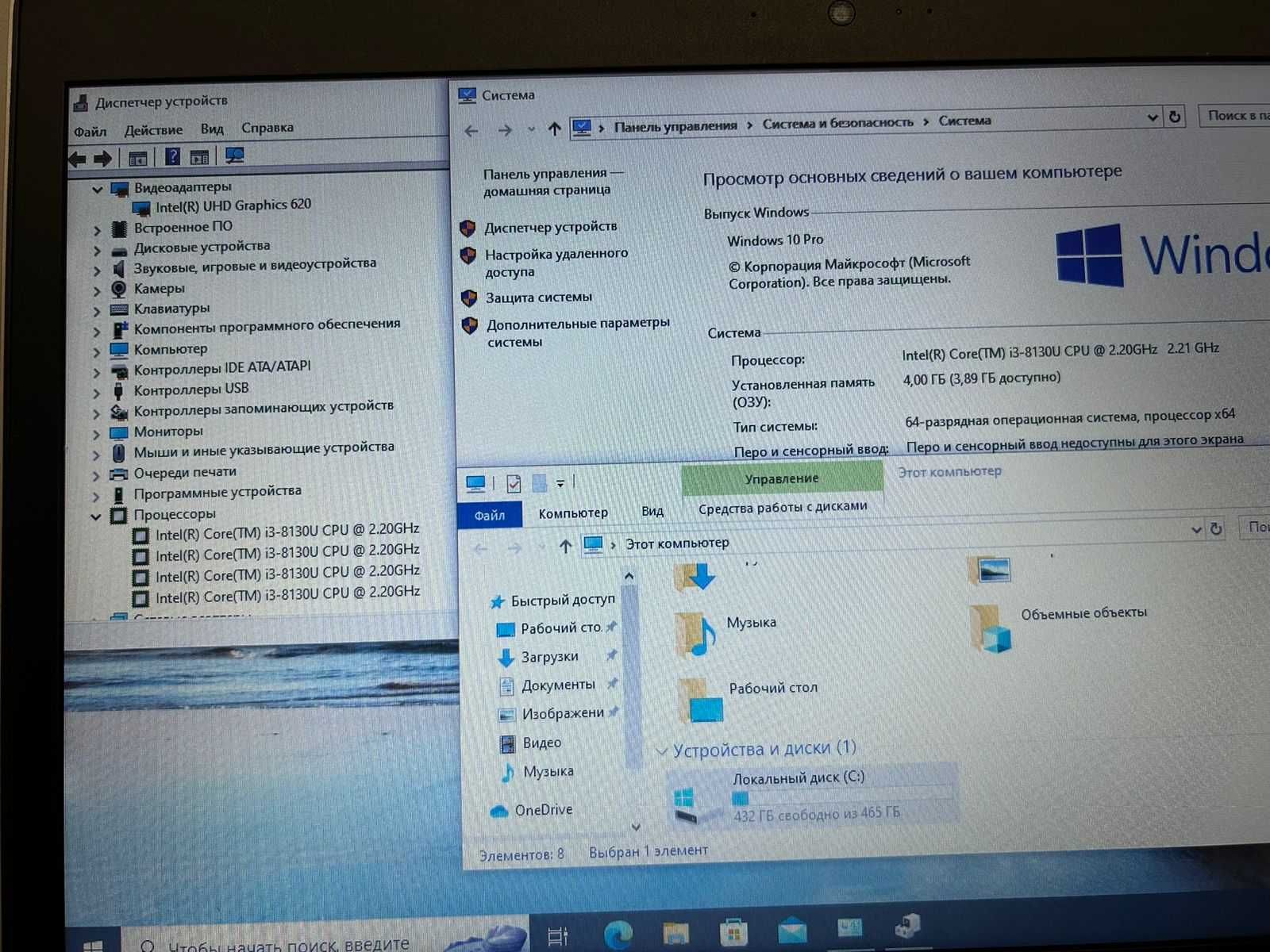The width and height of the screenshot is (1270, 952).
Task: Click Up arrow in Explorer window
Action: point(565,546)
